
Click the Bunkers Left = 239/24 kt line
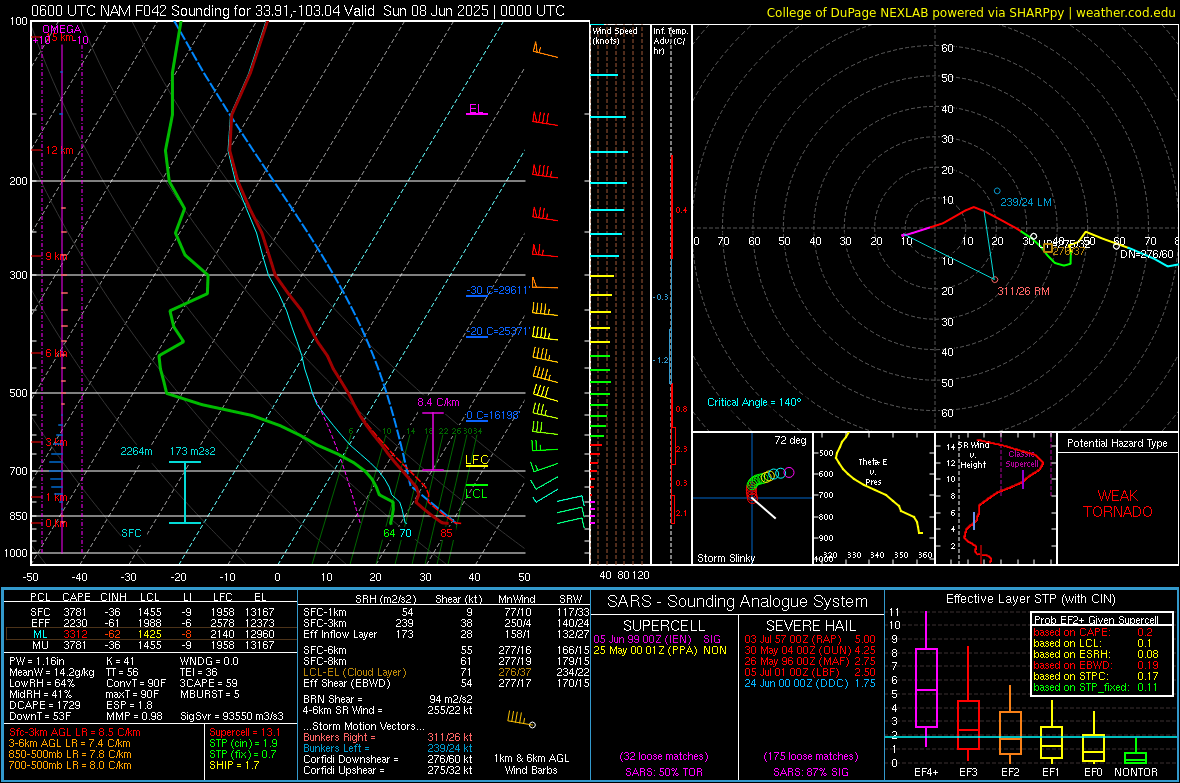388,748
